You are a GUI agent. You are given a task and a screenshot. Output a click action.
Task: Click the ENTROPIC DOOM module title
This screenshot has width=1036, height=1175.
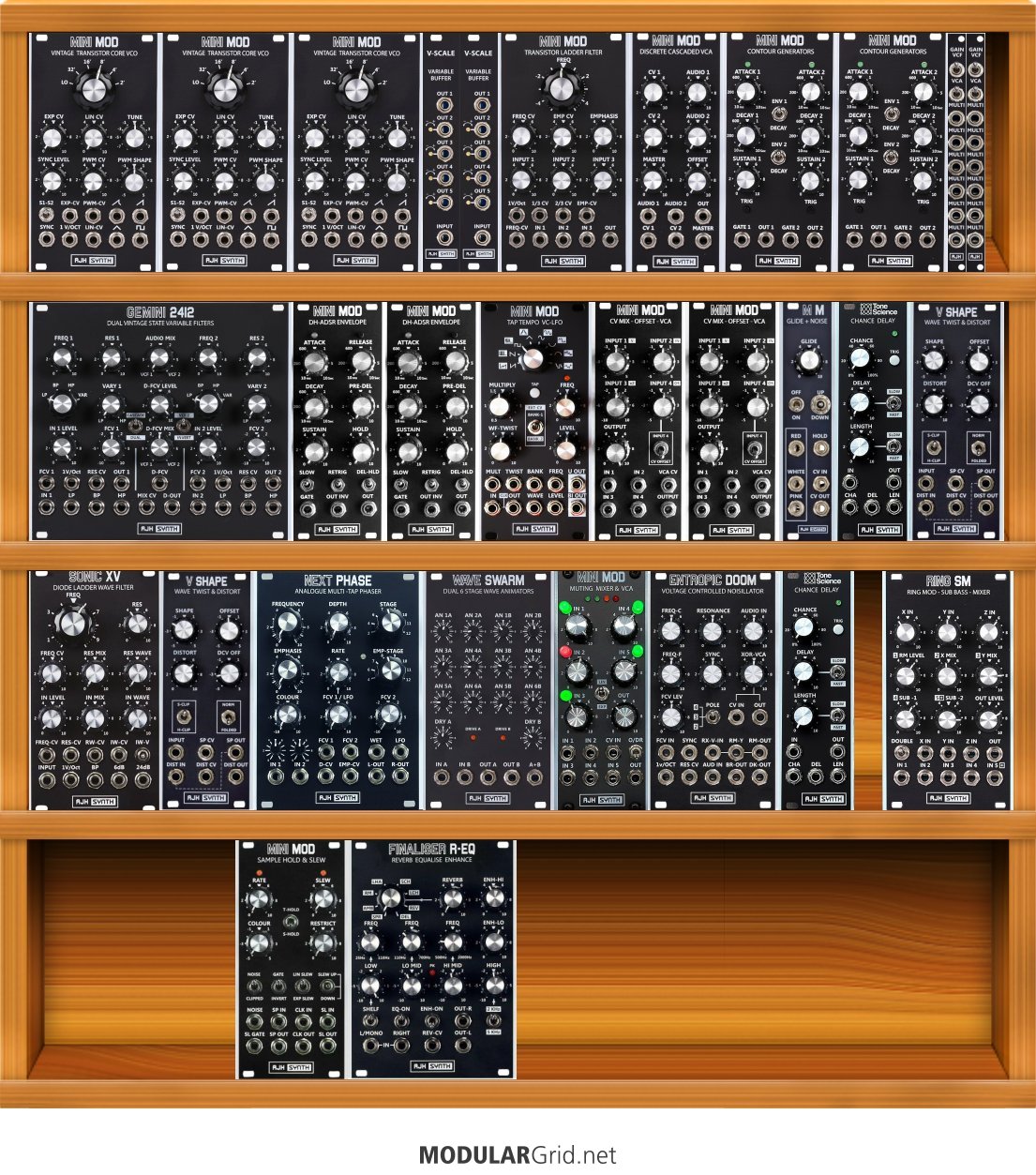click(713, 580)
